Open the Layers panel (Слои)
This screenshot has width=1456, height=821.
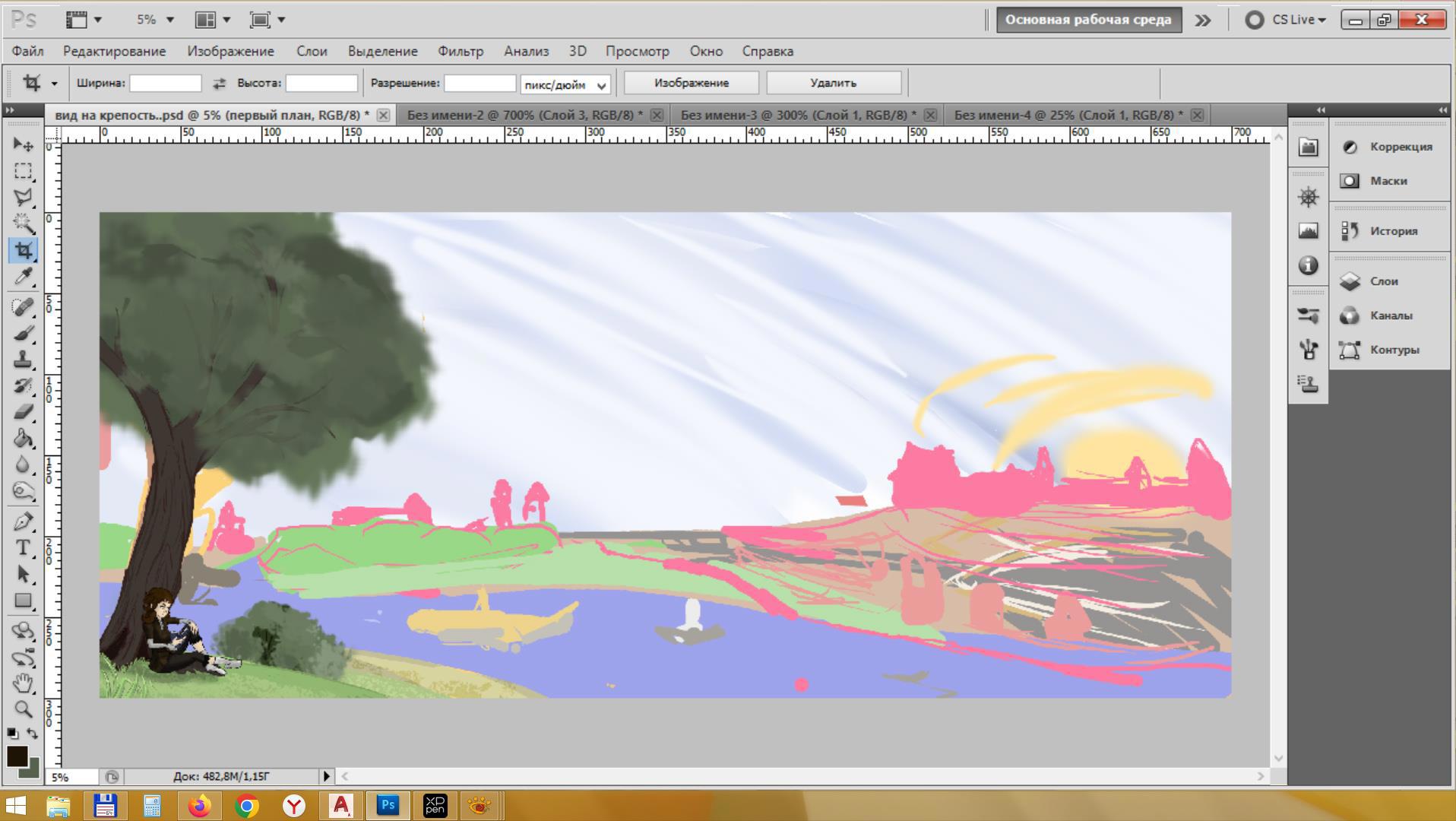point(1383,281)
